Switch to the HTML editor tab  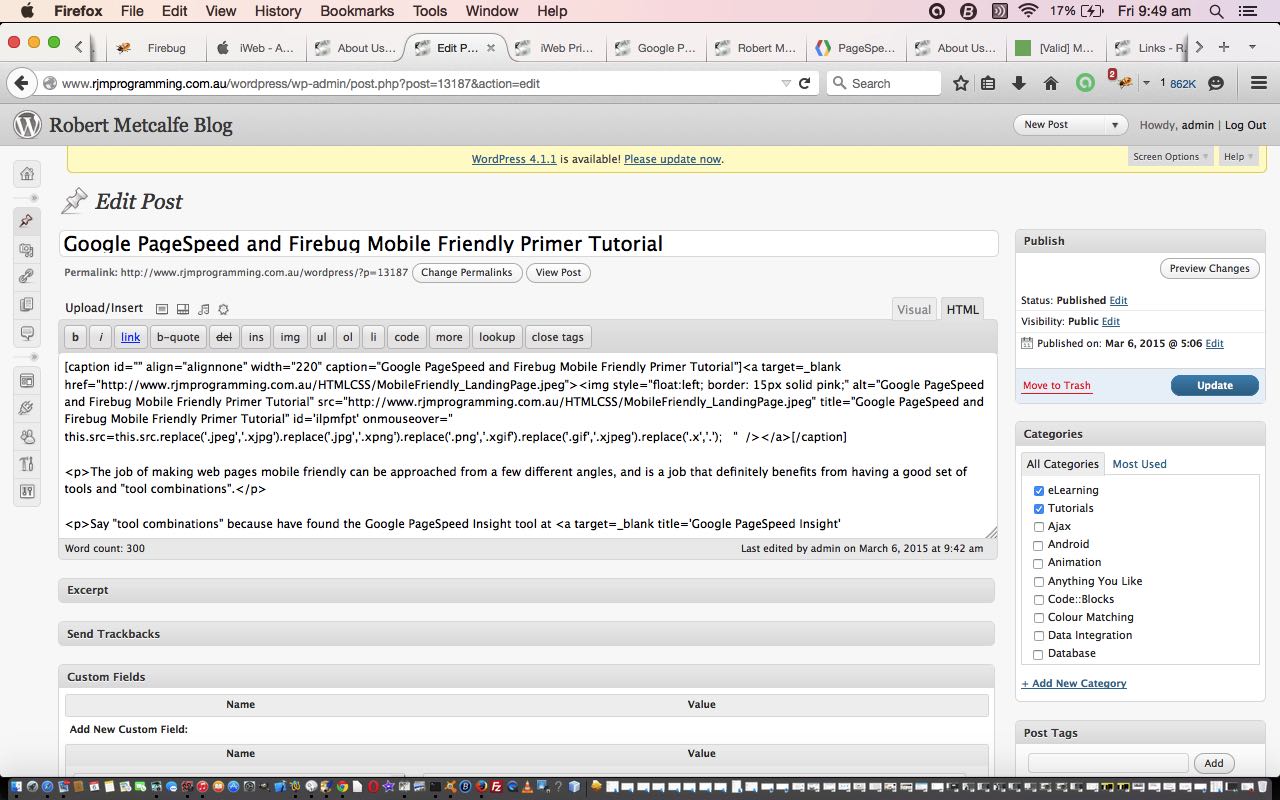[962, 309]
